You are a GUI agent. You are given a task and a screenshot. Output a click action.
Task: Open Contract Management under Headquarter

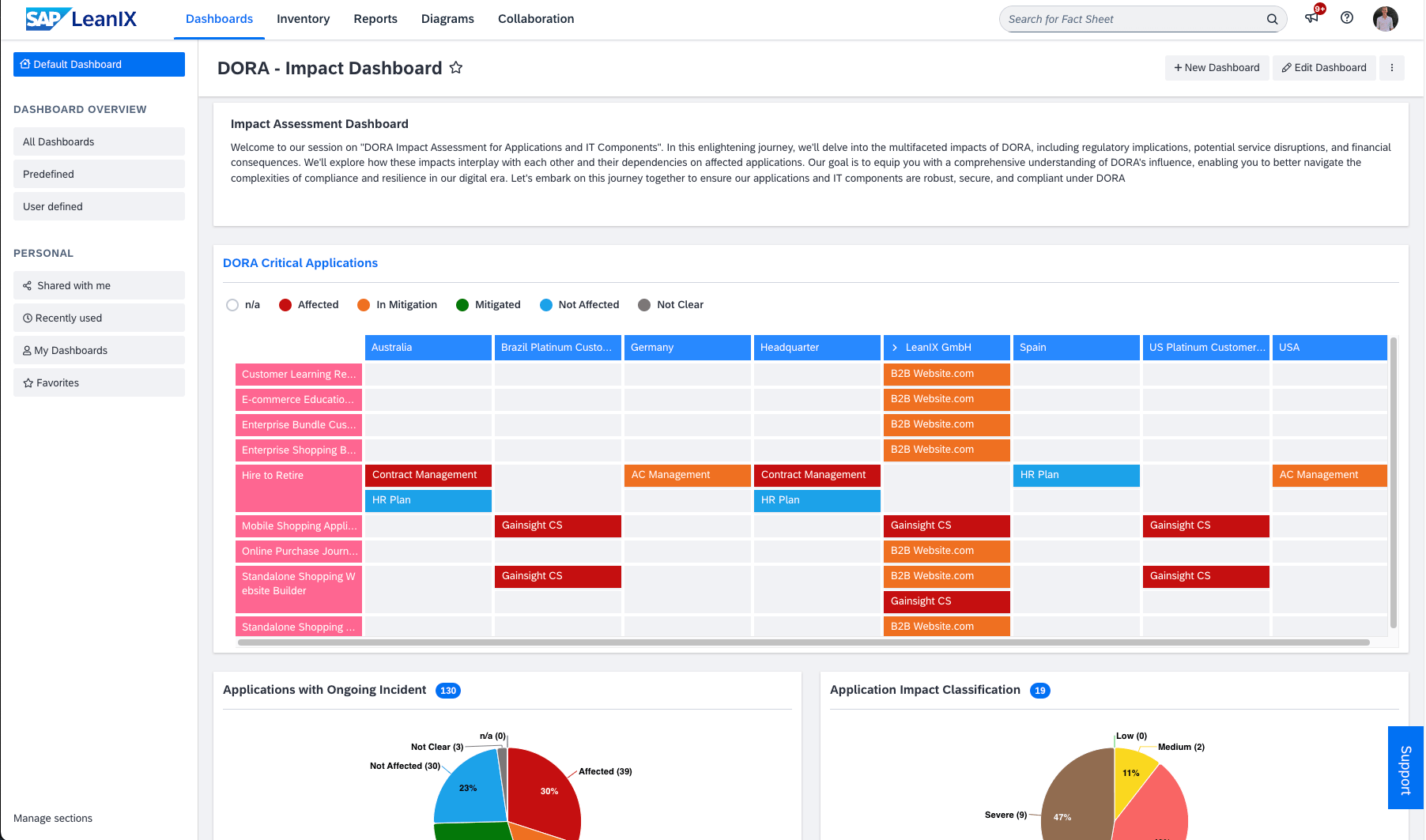pos(817,476)
